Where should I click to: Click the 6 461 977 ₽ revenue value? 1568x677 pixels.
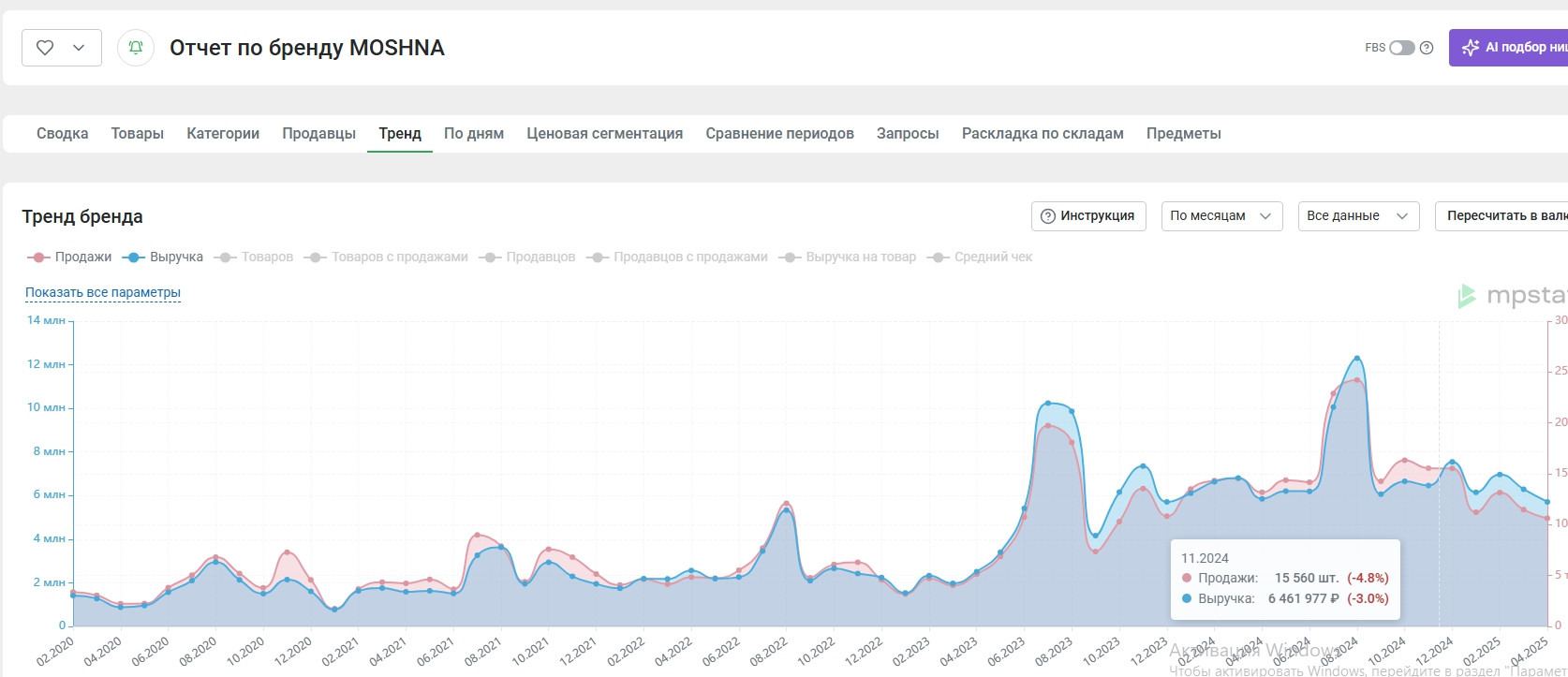coord(1304,598)
